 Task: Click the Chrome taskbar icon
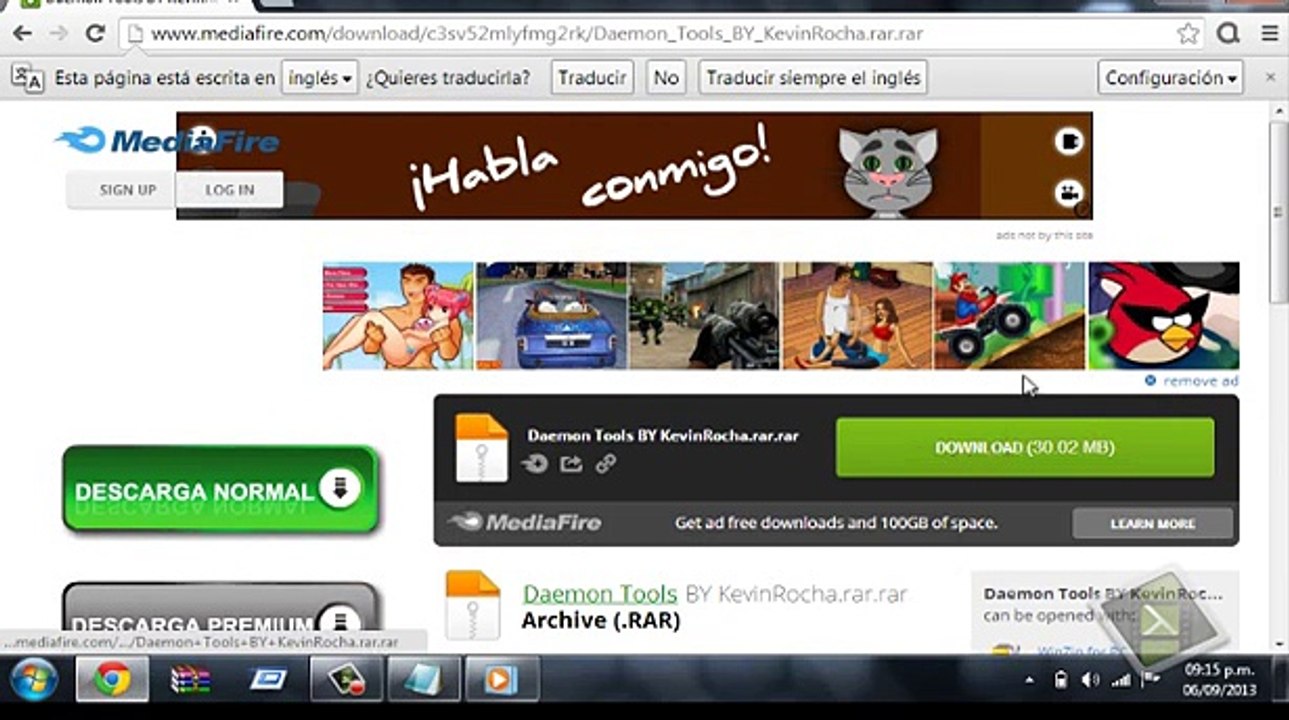click(112, 681)
